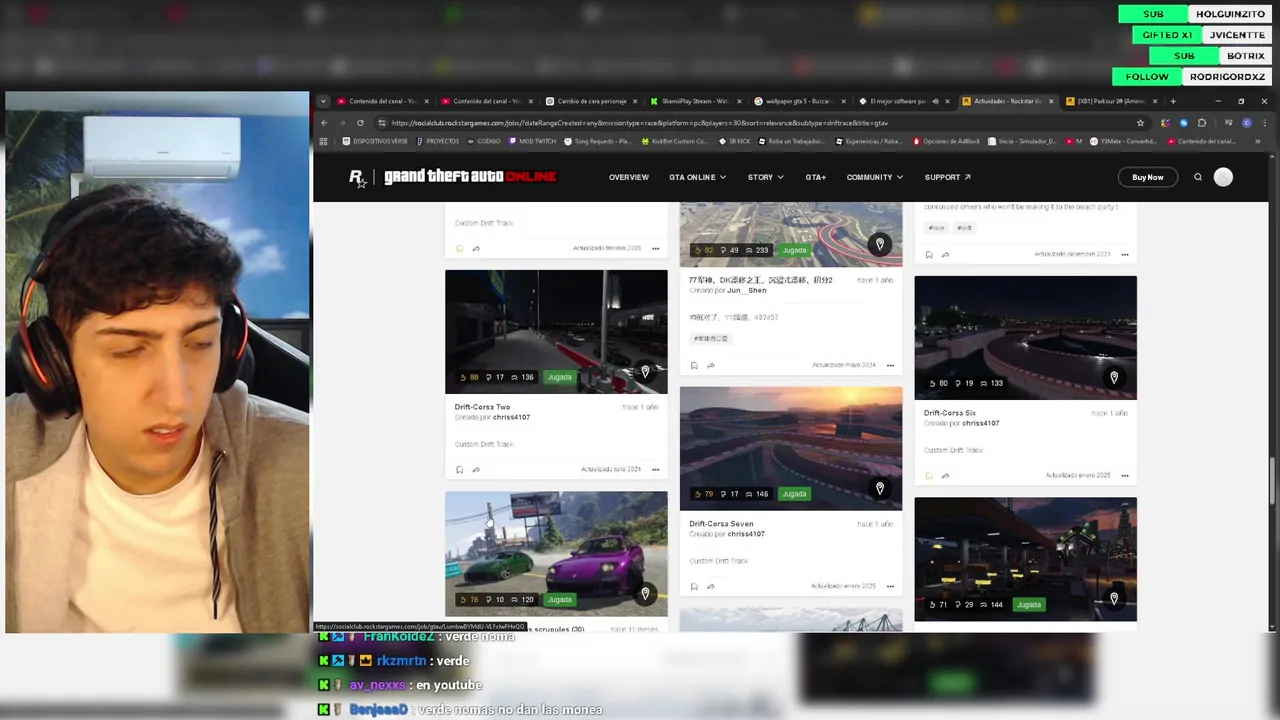This screenshot has height=720, width=1280.
Task: Open more options on febrero 2025 card
Action: pos(655,248)
